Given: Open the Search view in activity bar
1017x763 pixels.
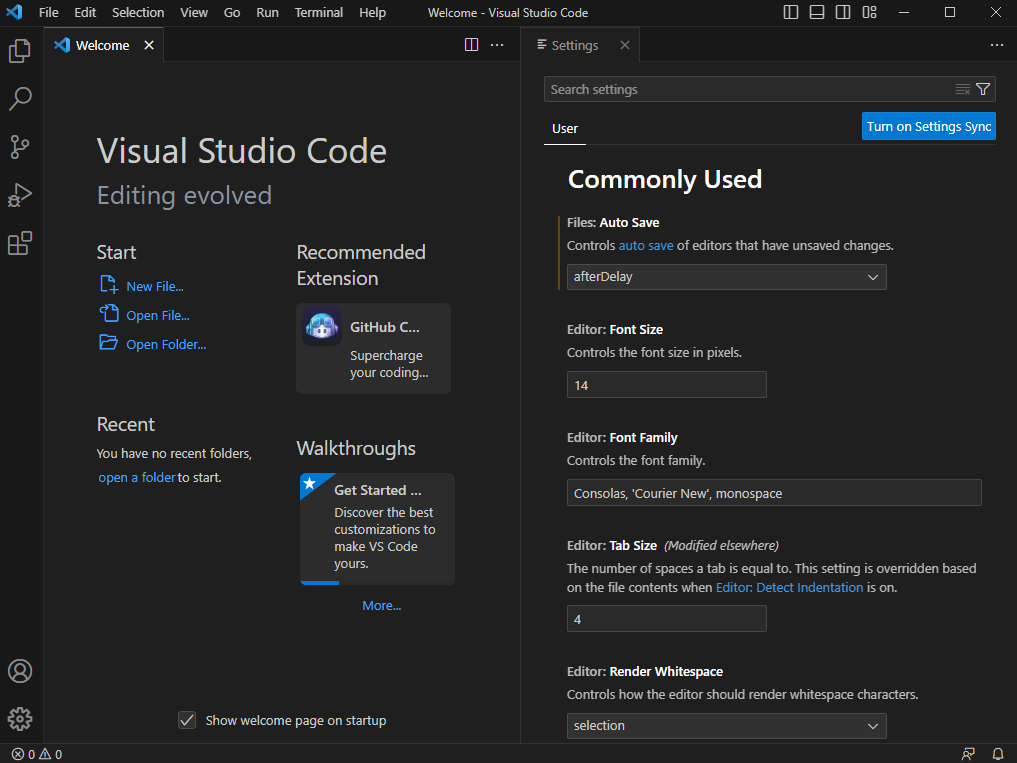Looking at the screenshot, I should pyautogui.click(x=20, y=99).
